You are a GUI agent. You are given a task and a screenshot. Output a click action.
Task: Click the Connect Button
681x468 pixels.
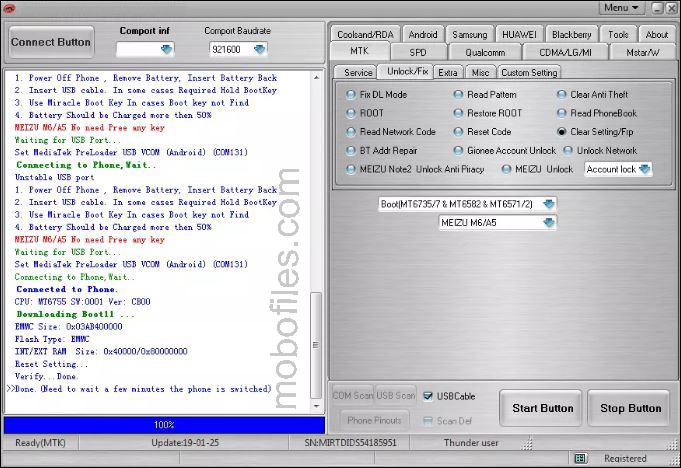click(x=51, y=43)
